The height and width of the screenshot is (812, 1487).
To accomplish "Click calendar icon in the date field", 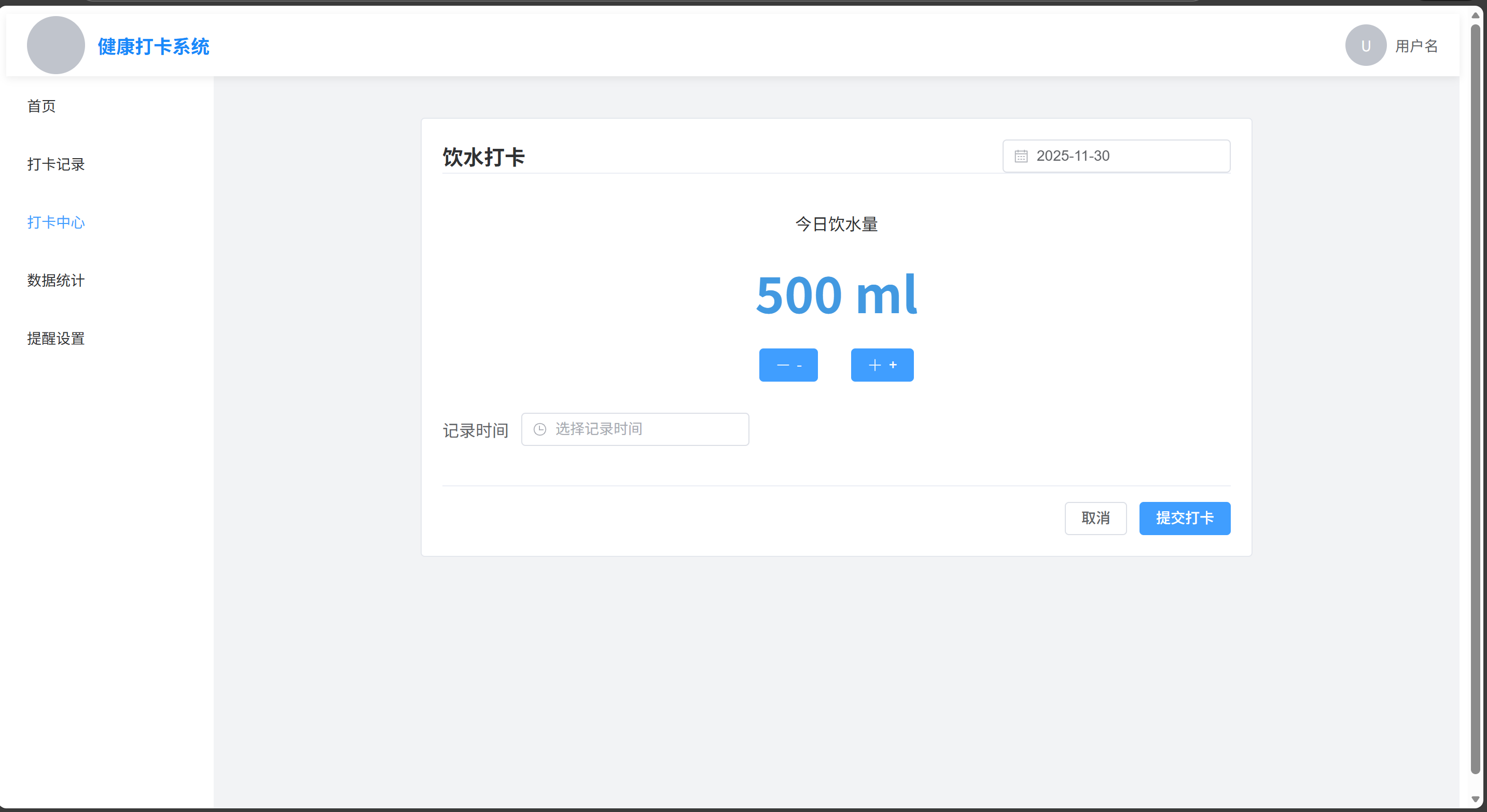I will pyautogui.click(x=1021, y=156).
